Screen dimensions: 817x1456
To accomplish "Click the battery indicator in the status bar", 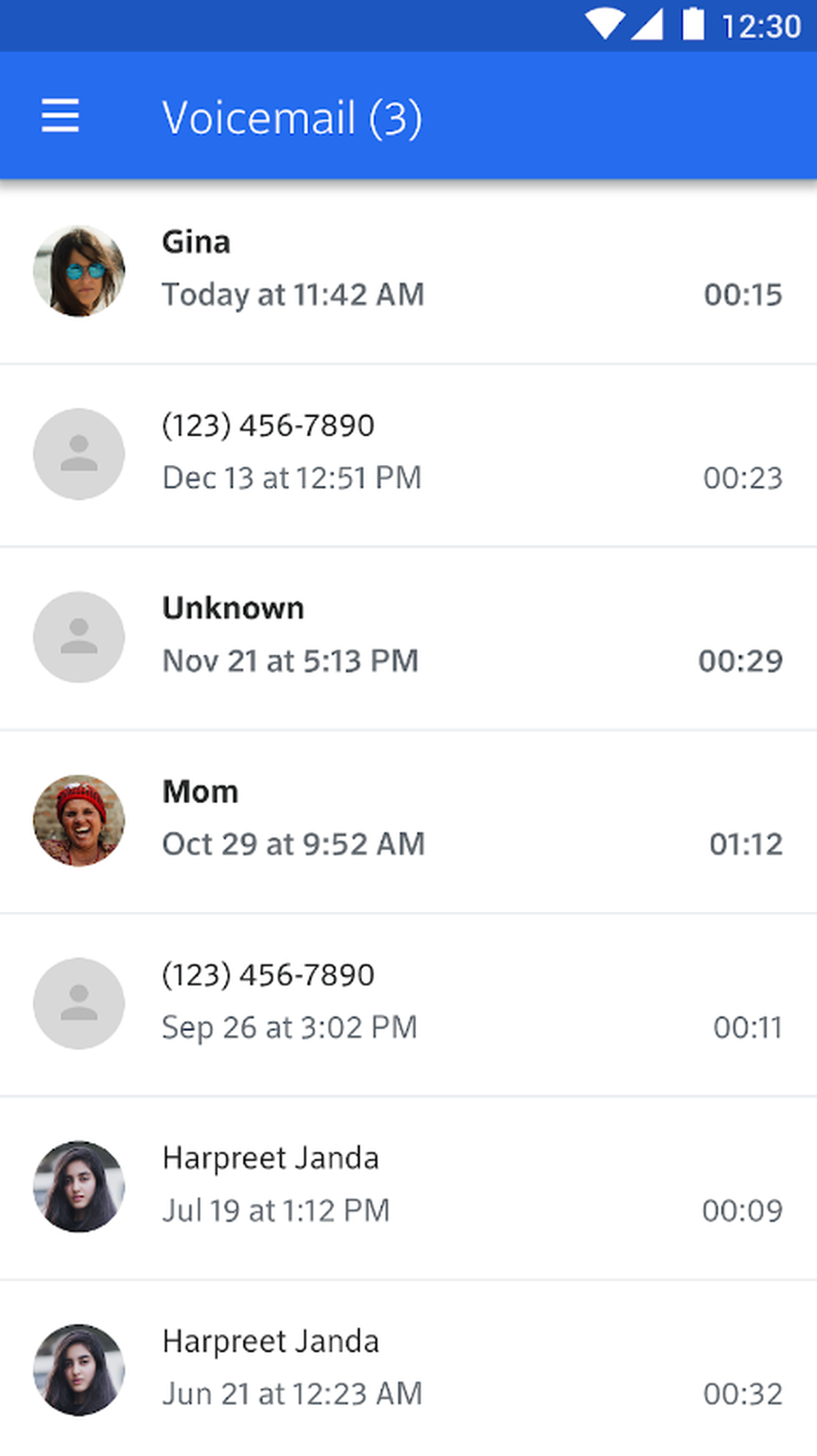I will [x=691, y=25].
